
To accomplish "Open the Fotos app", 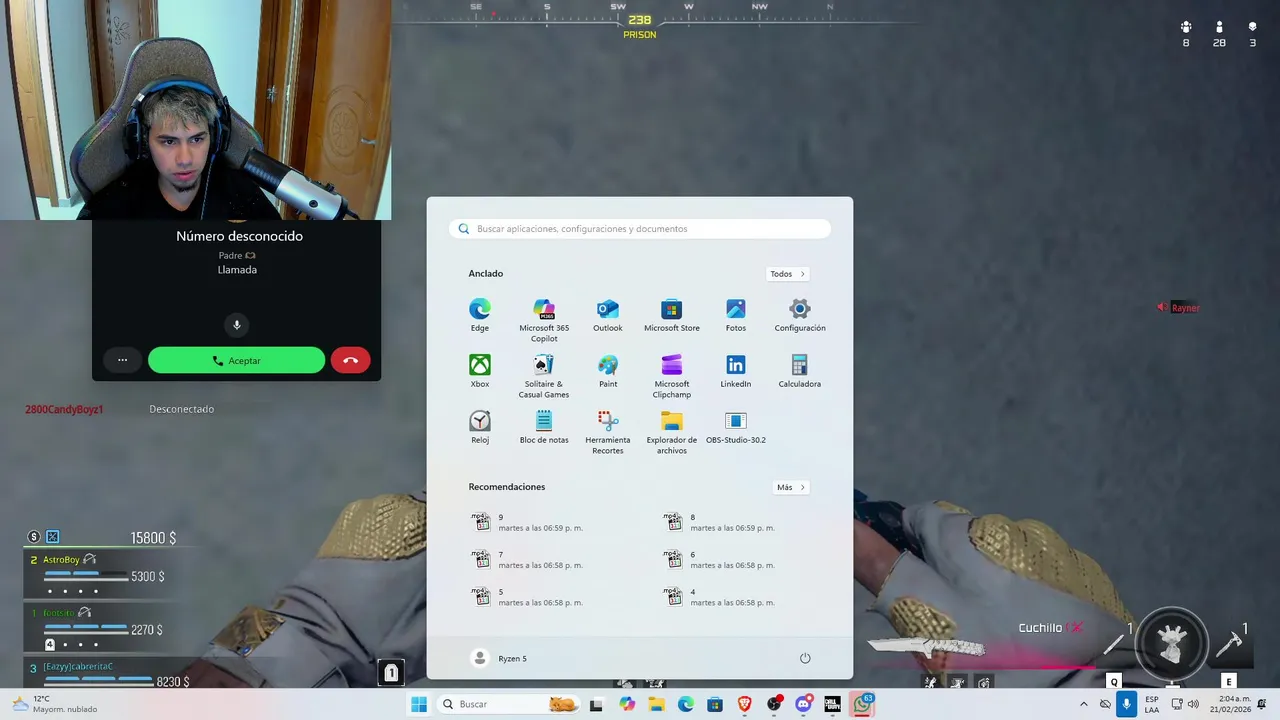I will point(736,315).
